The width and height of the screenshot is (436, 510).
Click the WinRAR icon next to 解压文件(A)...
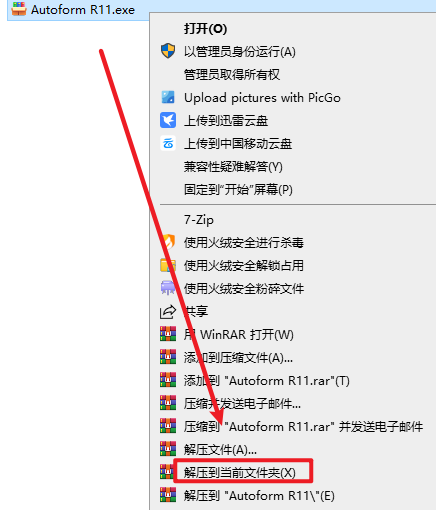168,449
